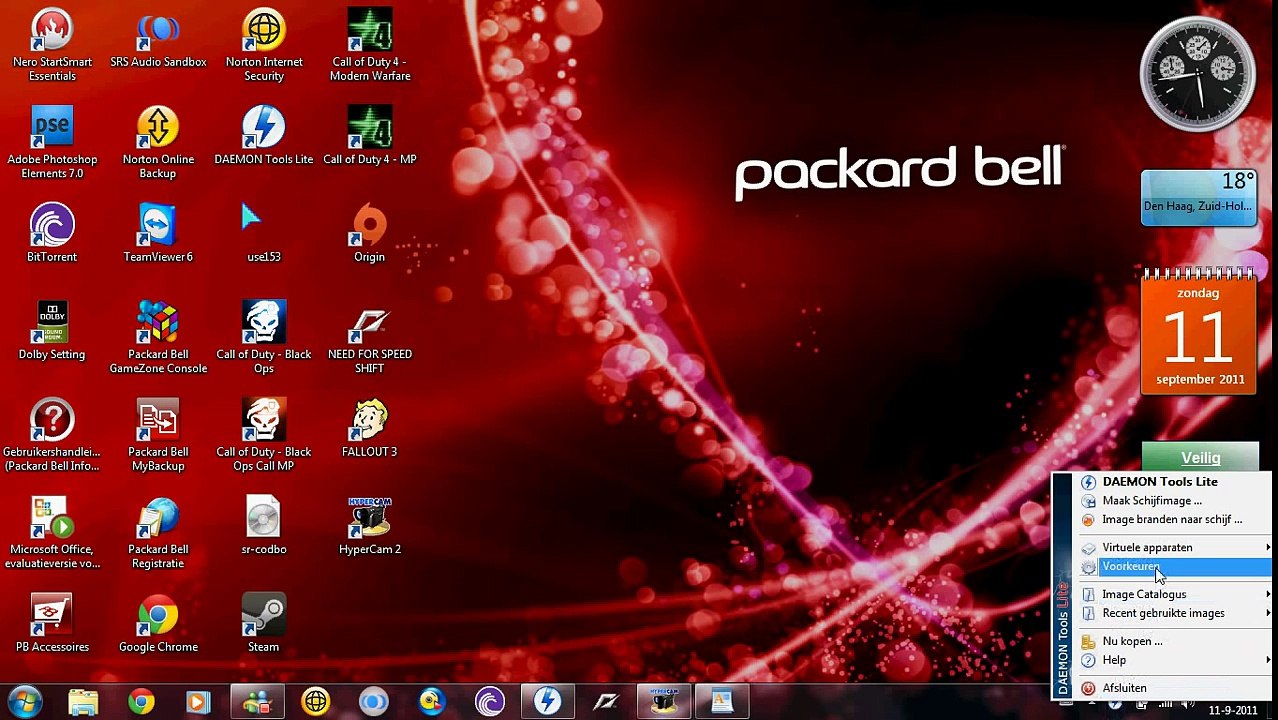The image size is (1278, 720).
Task: Open Dolby Setting desktop icon
Action: click(52, 331)
